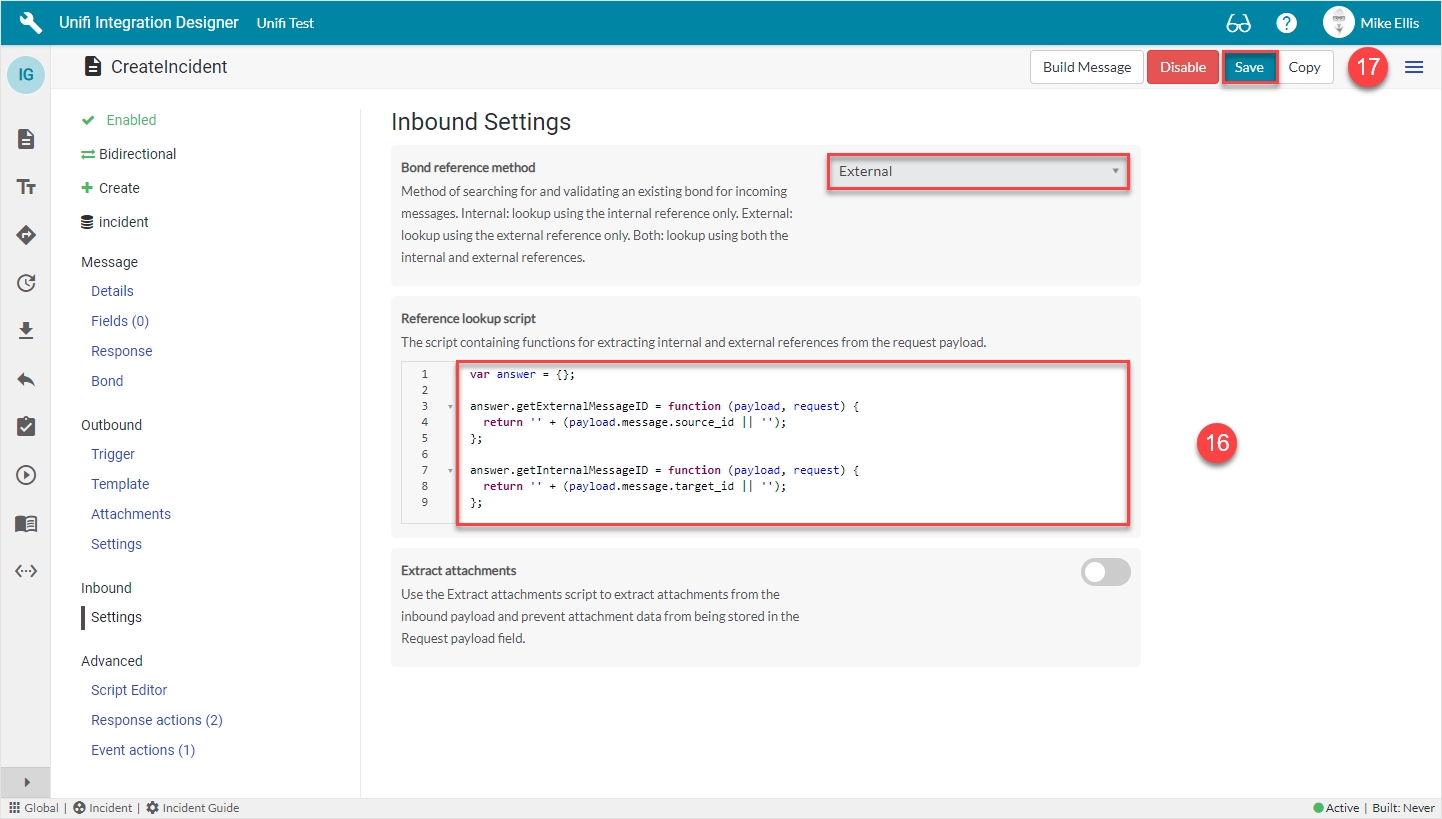Viewport: 1442px width, 819px height.
Task: Select the Fields text icon in sidebar
Action: [26, 187]
